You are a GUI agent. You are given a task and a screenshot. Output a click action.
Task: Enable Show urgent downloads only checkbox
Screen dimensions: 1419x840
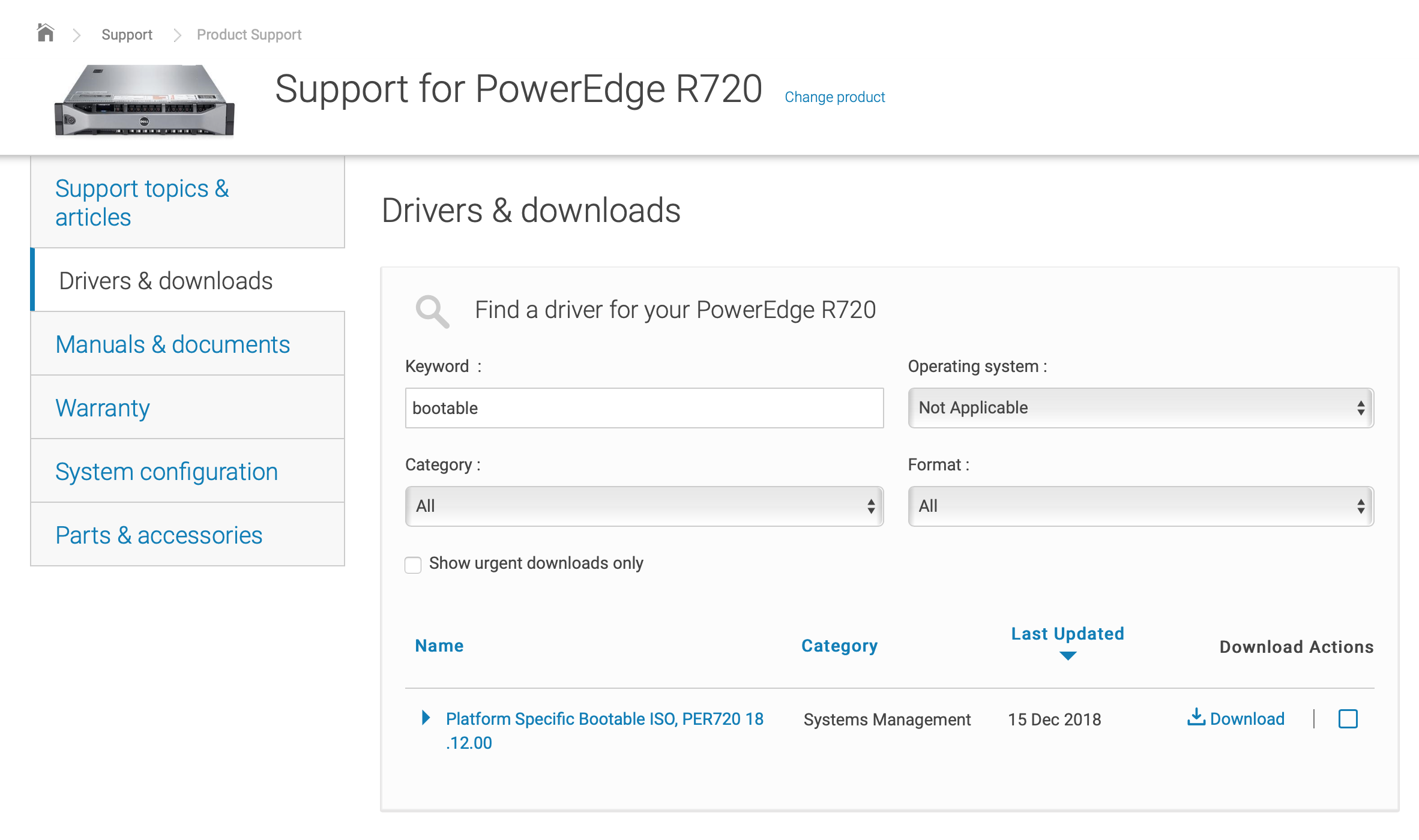(413, 565)
